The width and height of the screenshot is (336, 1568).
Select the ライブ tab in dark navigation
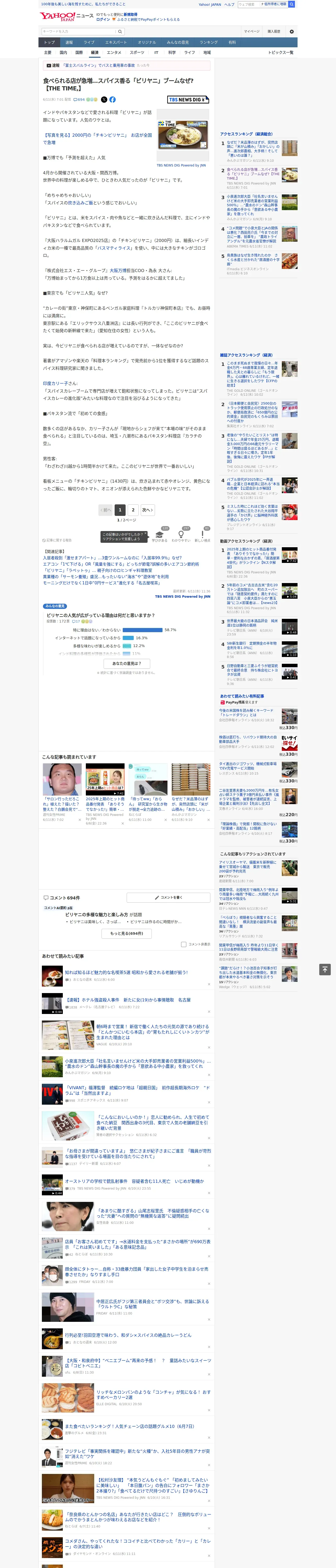click(x=89, y=43)
